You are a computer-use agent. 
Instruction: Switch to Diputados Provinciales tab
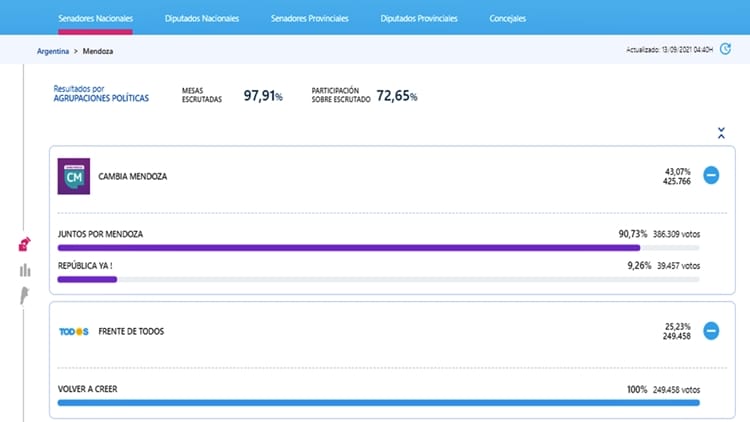click(419, 19)
